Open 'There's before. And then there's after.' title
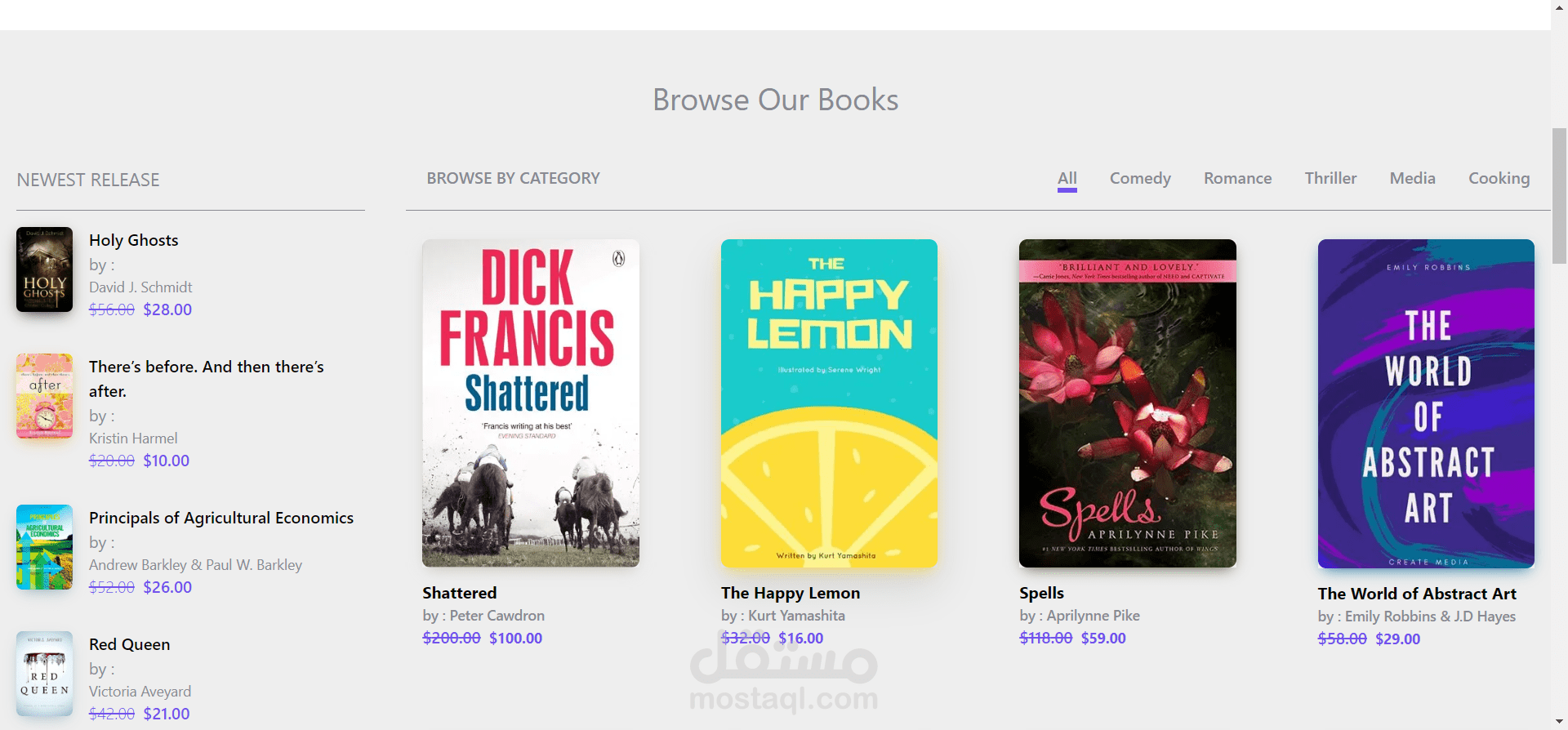 pyautogui.click(x=207, y=379)
